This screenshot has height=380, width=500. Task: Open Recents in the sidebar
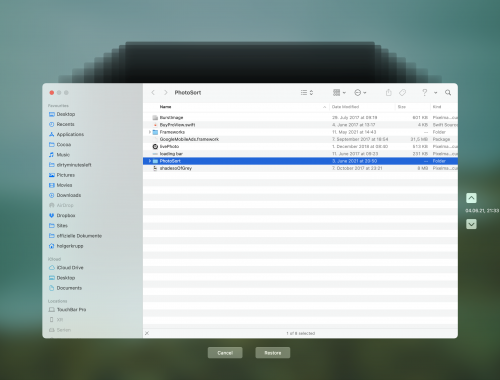click(x=65, y=124)
